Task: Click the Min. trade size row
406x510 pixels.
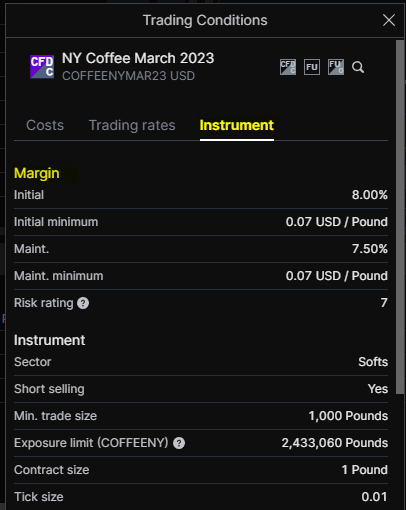Action: (201, 416)
